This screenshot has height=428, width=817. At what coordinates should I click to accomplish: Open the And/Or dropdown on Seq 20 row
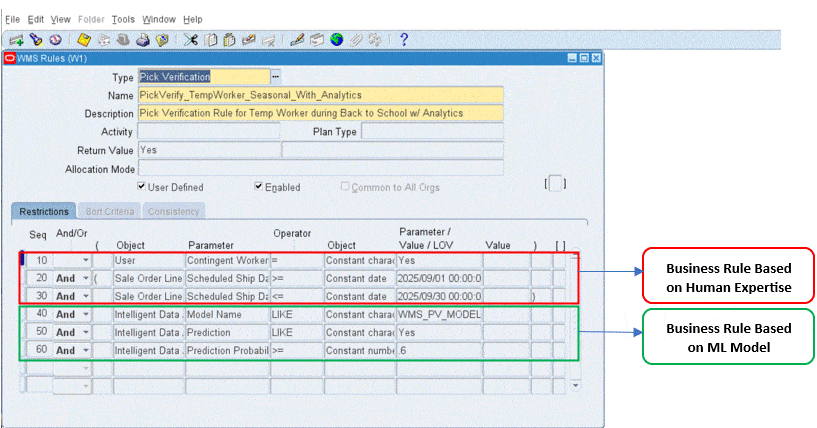(x=85, y=278)
